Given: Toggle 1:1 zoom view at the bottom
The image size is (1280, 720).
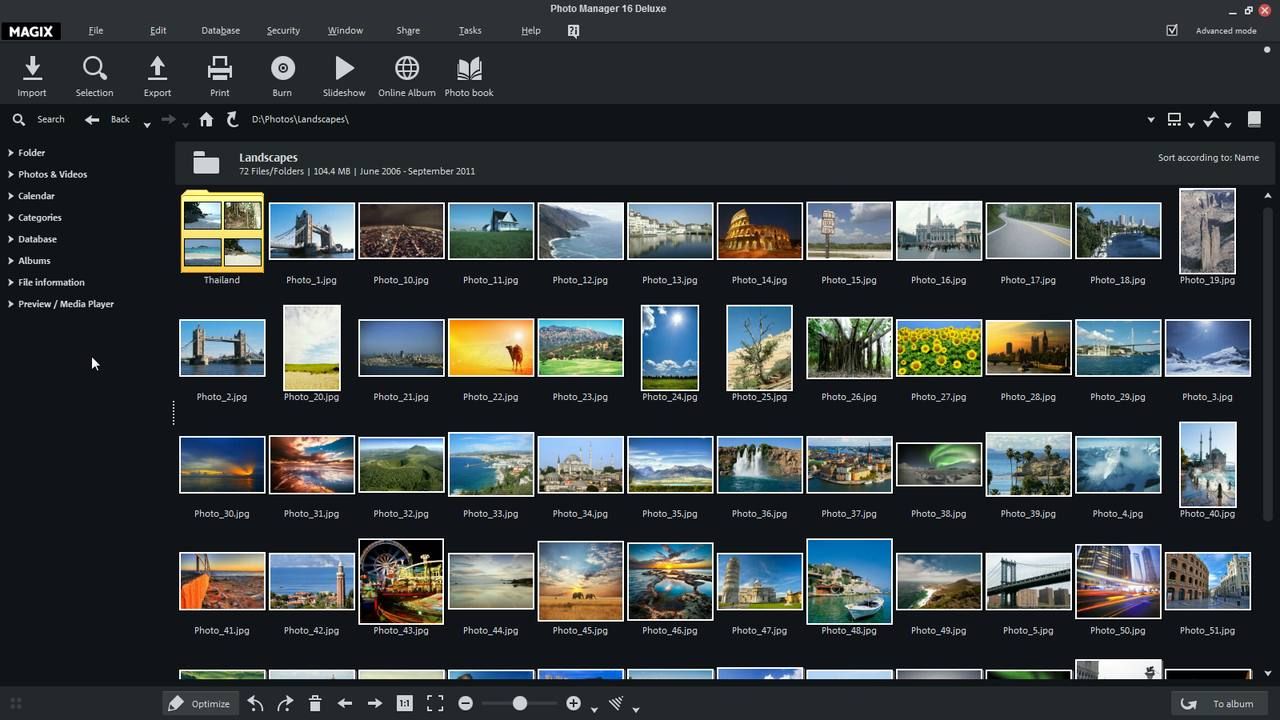Looking at the screenshot, I should tap(404, 703).
